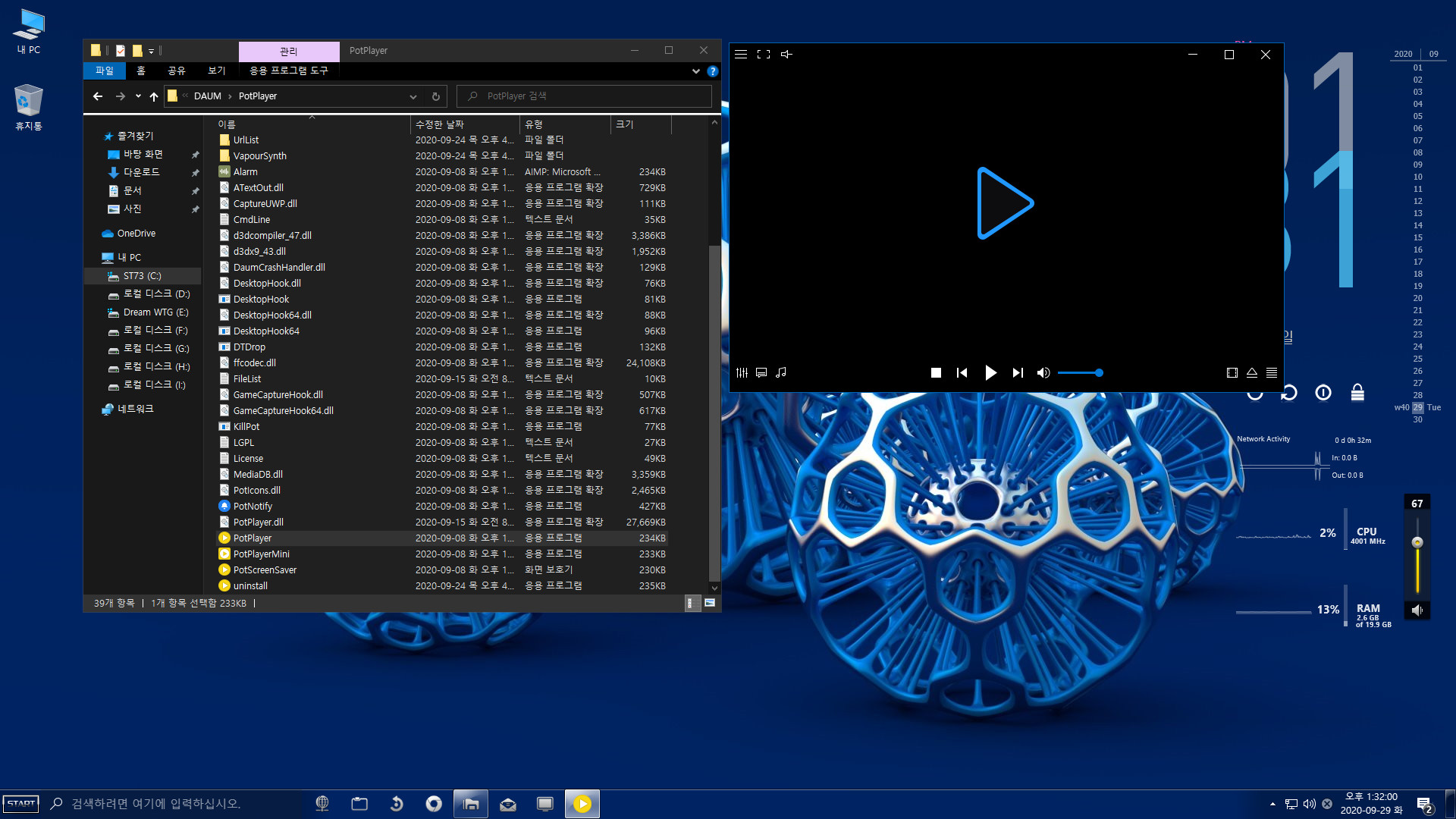This screenshot has width=1456, height=819.
Task: Open the 보기 ribbon tab
Action: (217, 71)
